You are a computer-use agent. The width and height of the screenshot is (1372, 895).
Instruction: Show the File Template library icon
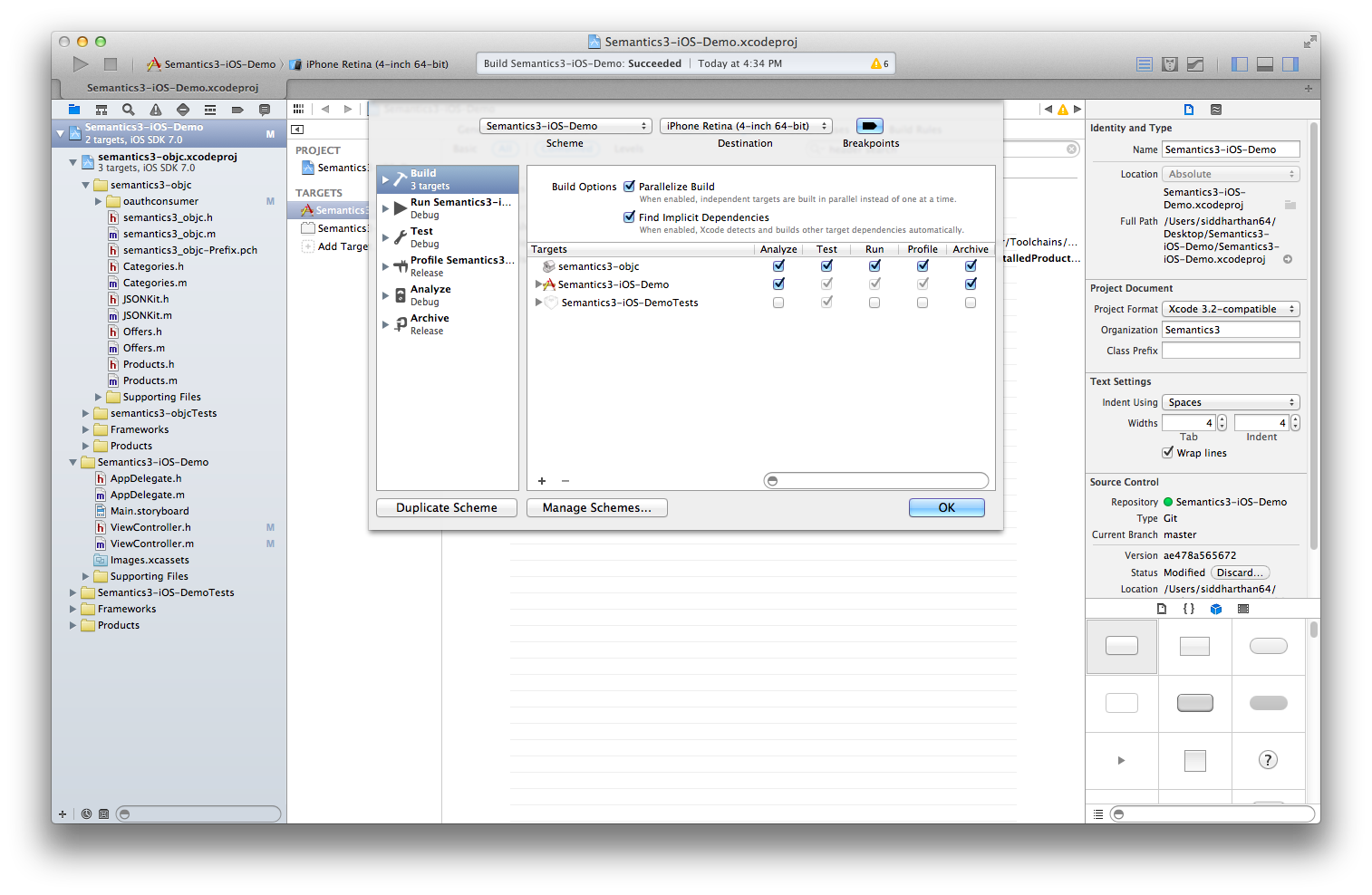coord(1162,609)
